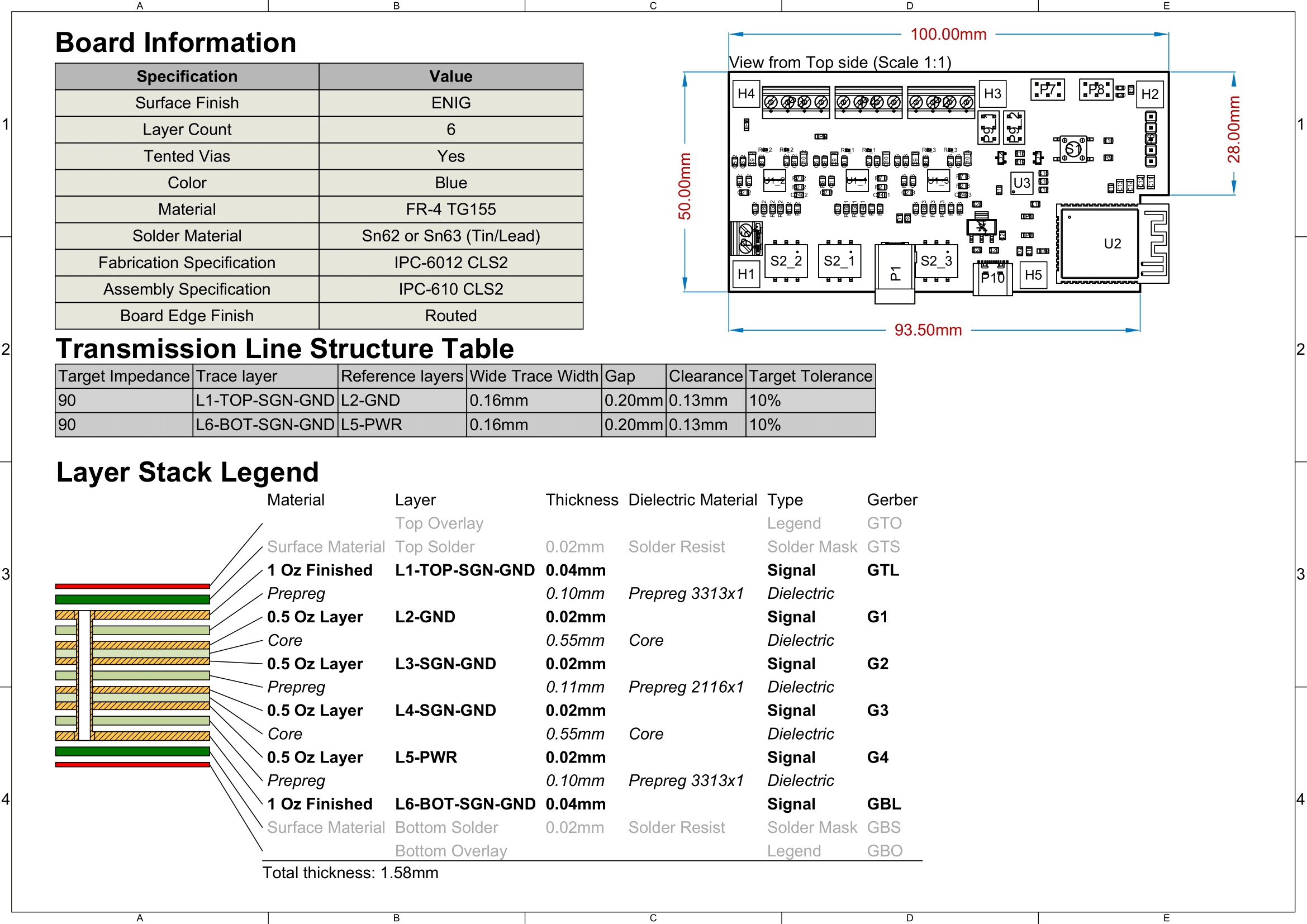This screenshot has width=1307, height=924.
Task: Select the H5 mounting hole
Action: [x=1033, y=275]
